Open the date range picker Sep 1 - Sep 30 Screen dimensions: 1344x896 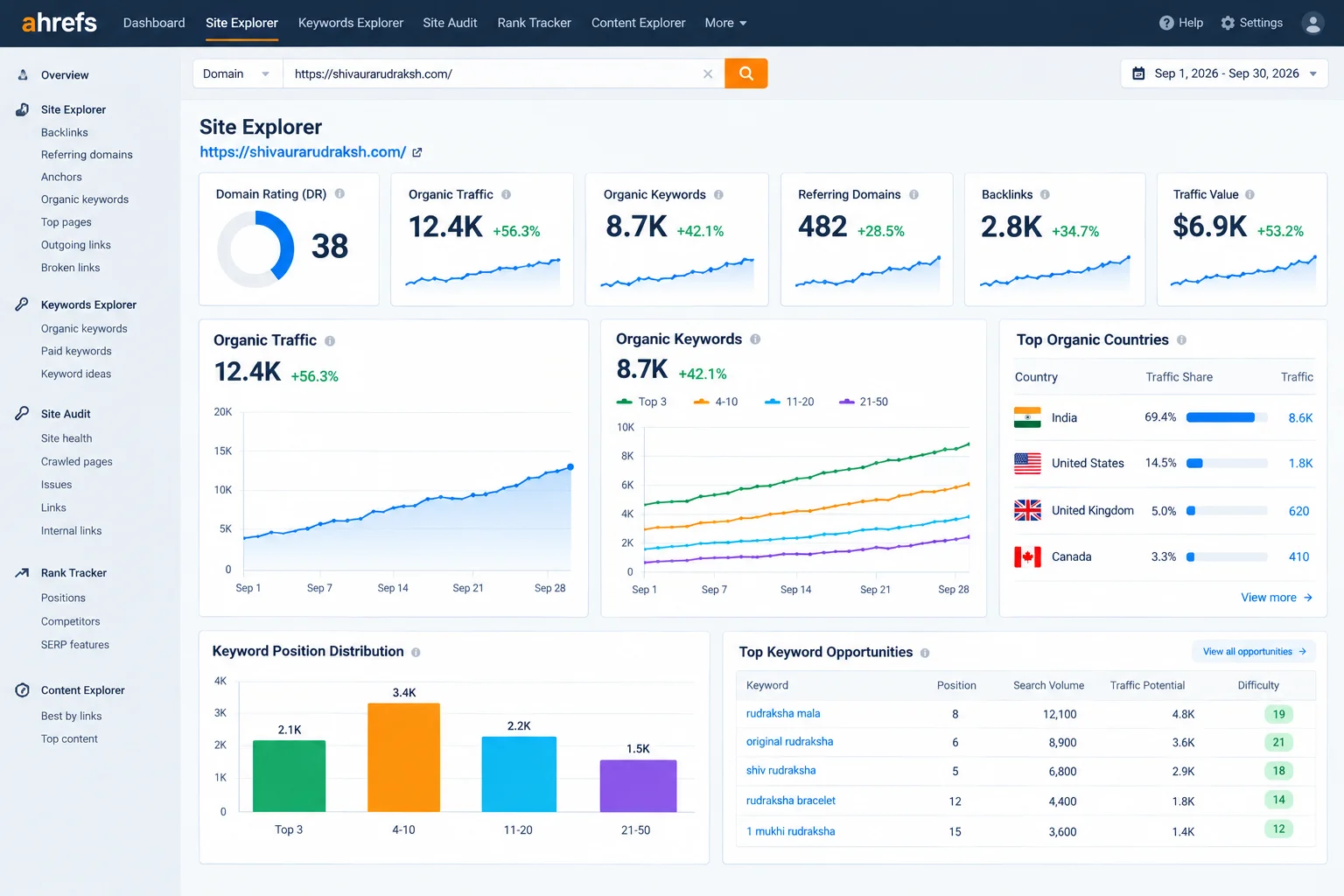(1224, 73)
